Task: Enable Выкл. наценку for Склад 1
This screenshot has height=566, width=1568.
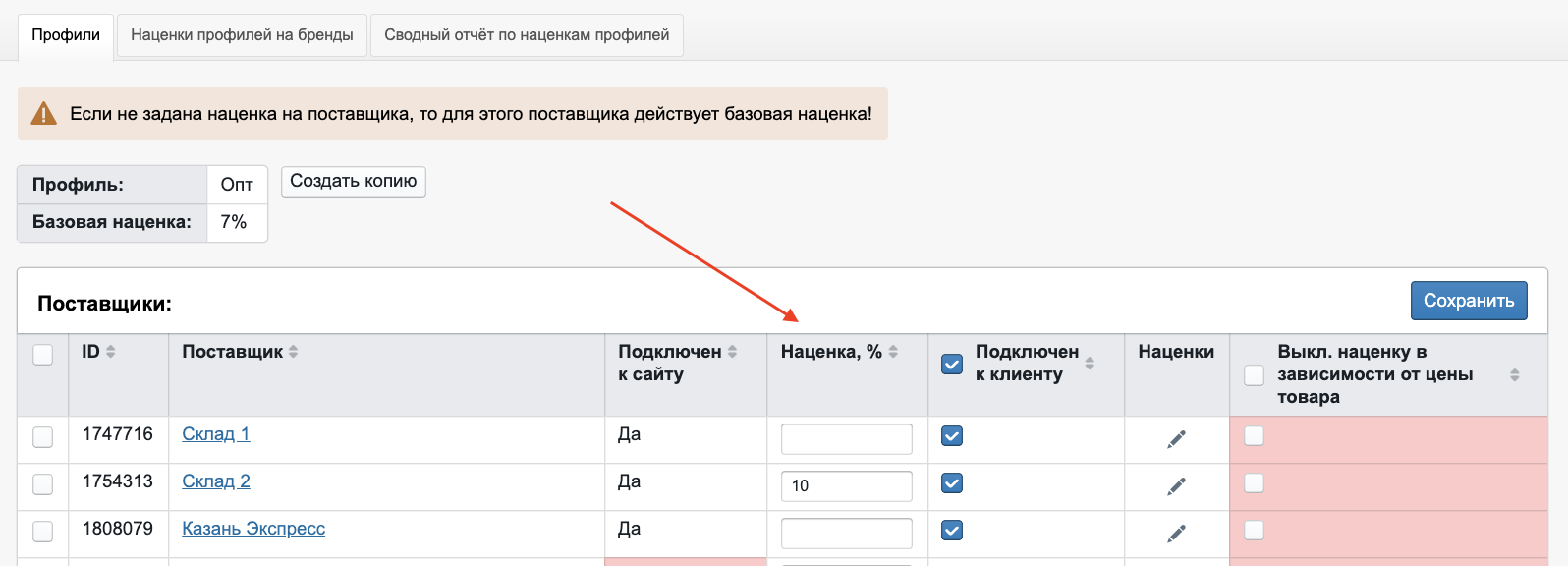Action: pos(1255,435)
